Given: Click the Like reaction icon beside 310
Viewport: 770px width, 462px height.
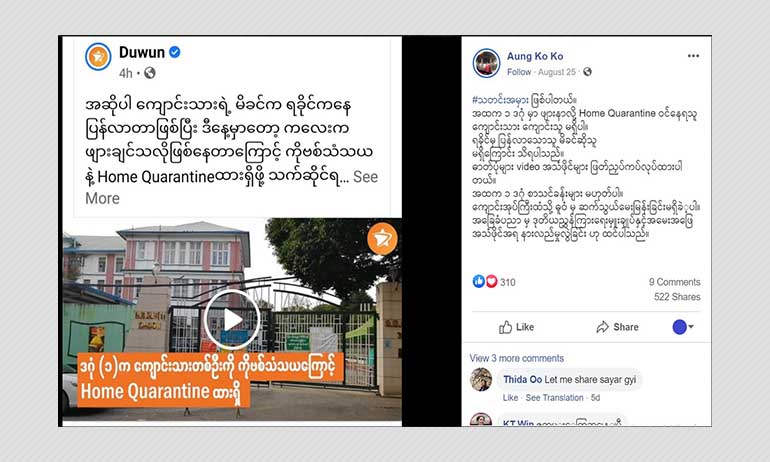Looking at the screenshot, I should point(478,281).
